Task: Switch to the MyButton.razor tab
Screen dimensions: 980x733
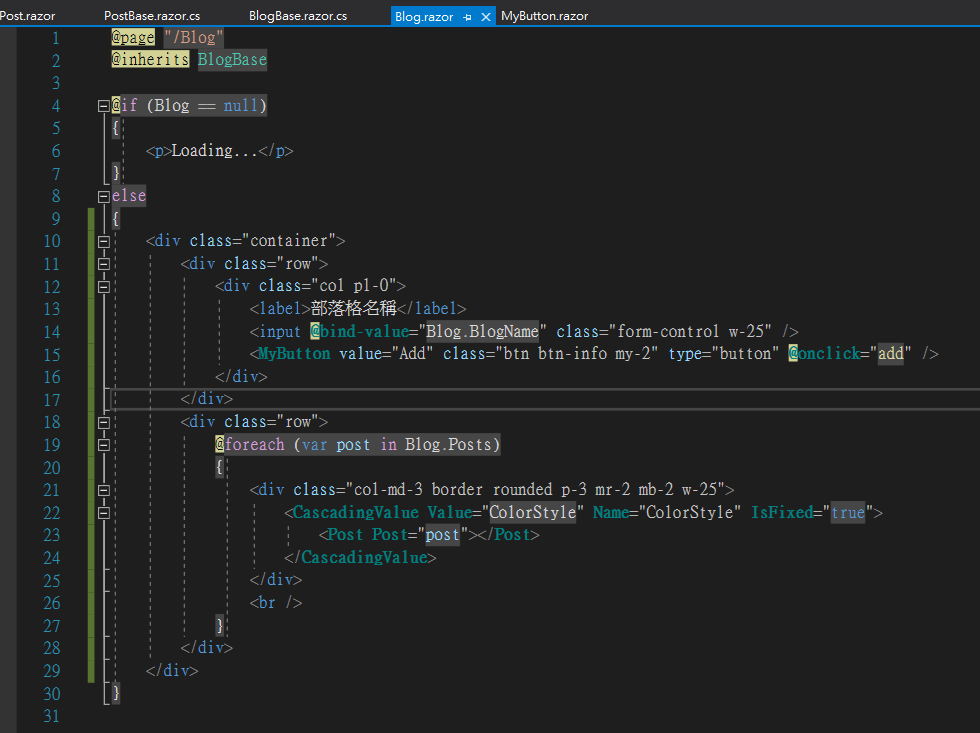Action: 544,16
